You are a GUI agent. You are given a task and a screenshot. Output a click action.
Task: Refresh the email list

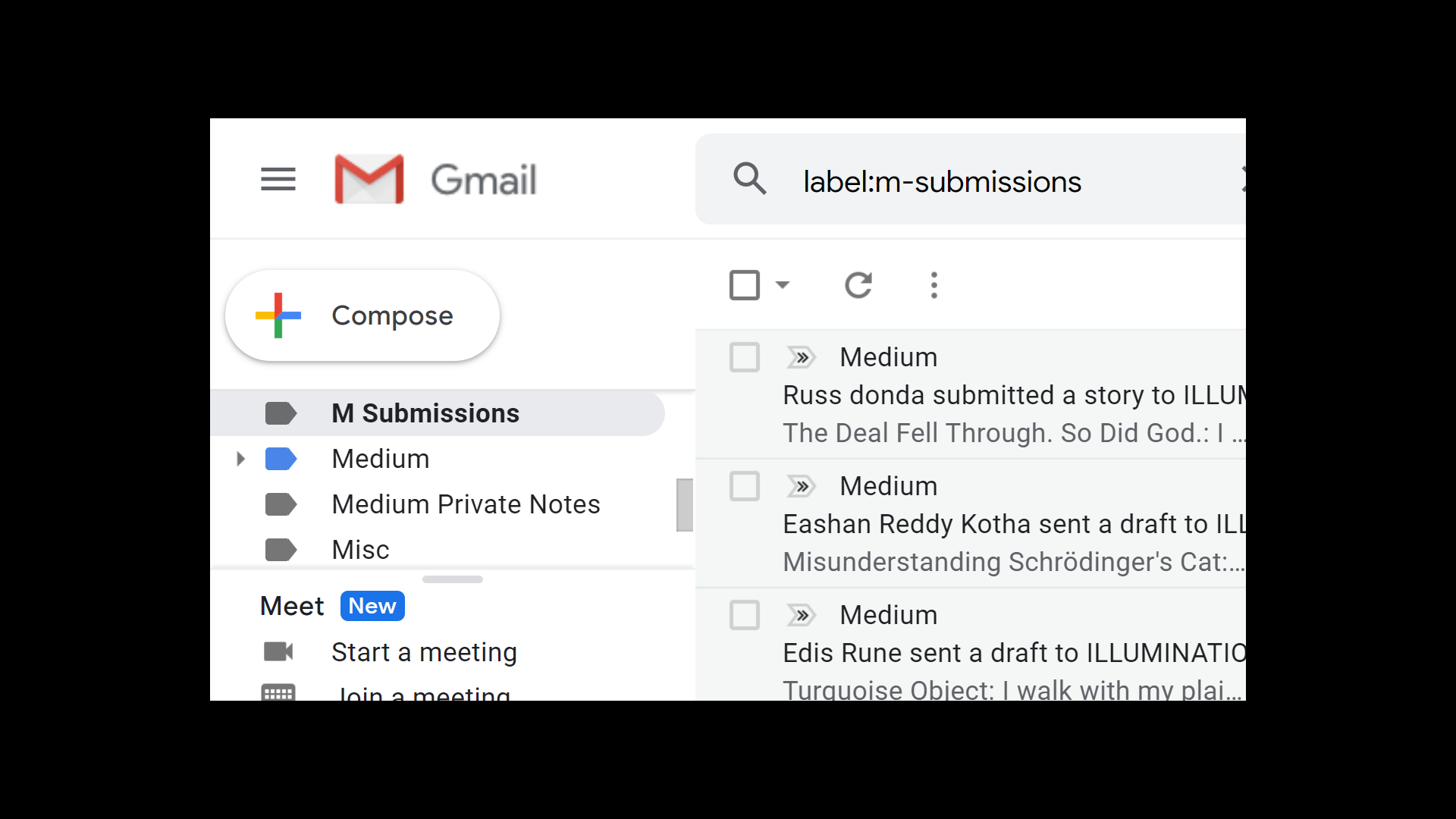coord(859,285)
